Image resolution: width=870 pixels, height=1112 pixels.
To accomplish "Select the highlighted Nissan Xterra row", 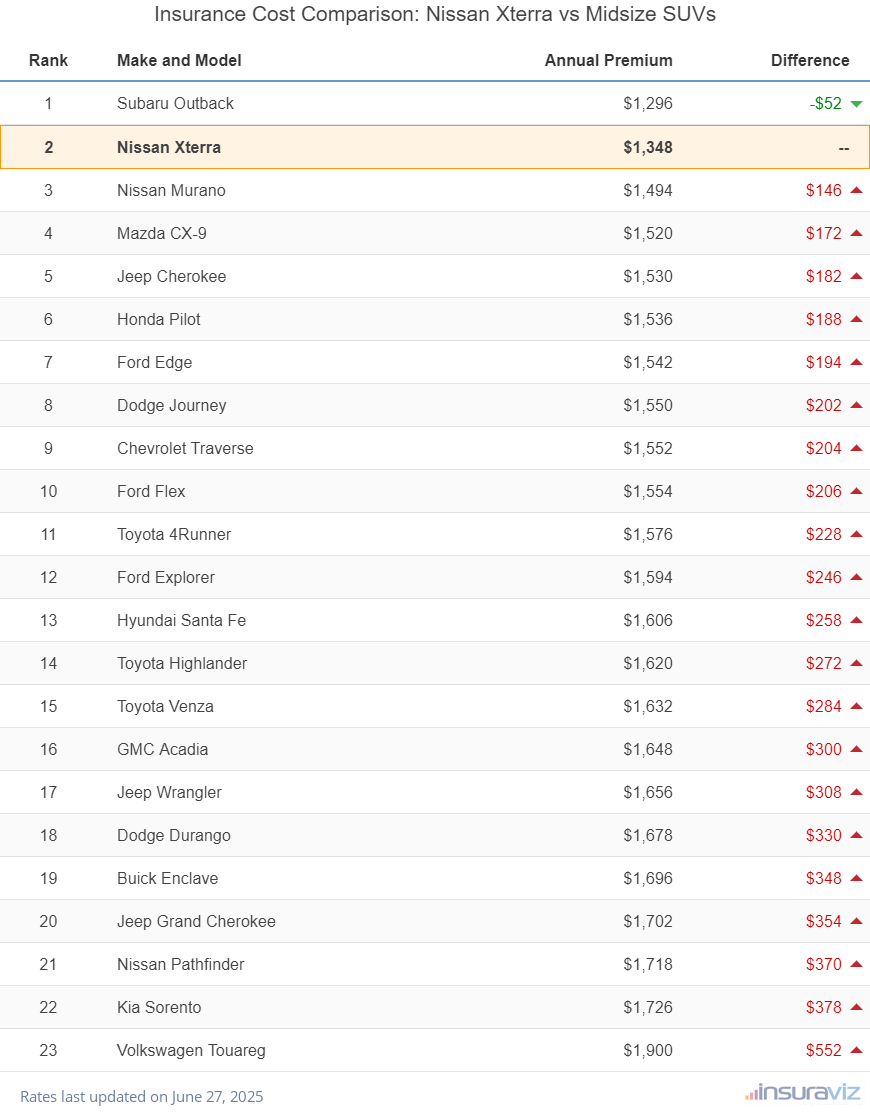I will point(435,147).
